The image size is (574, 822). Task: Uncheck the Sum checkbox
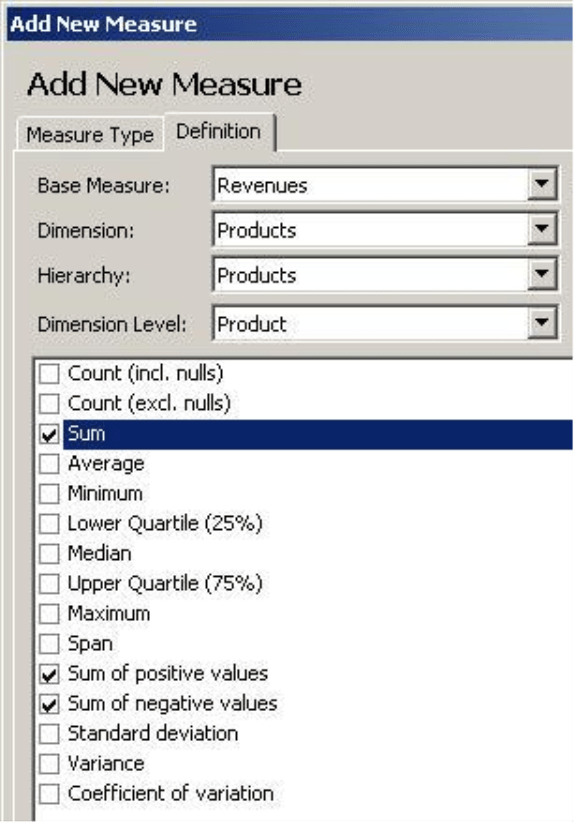coord(49,434)
